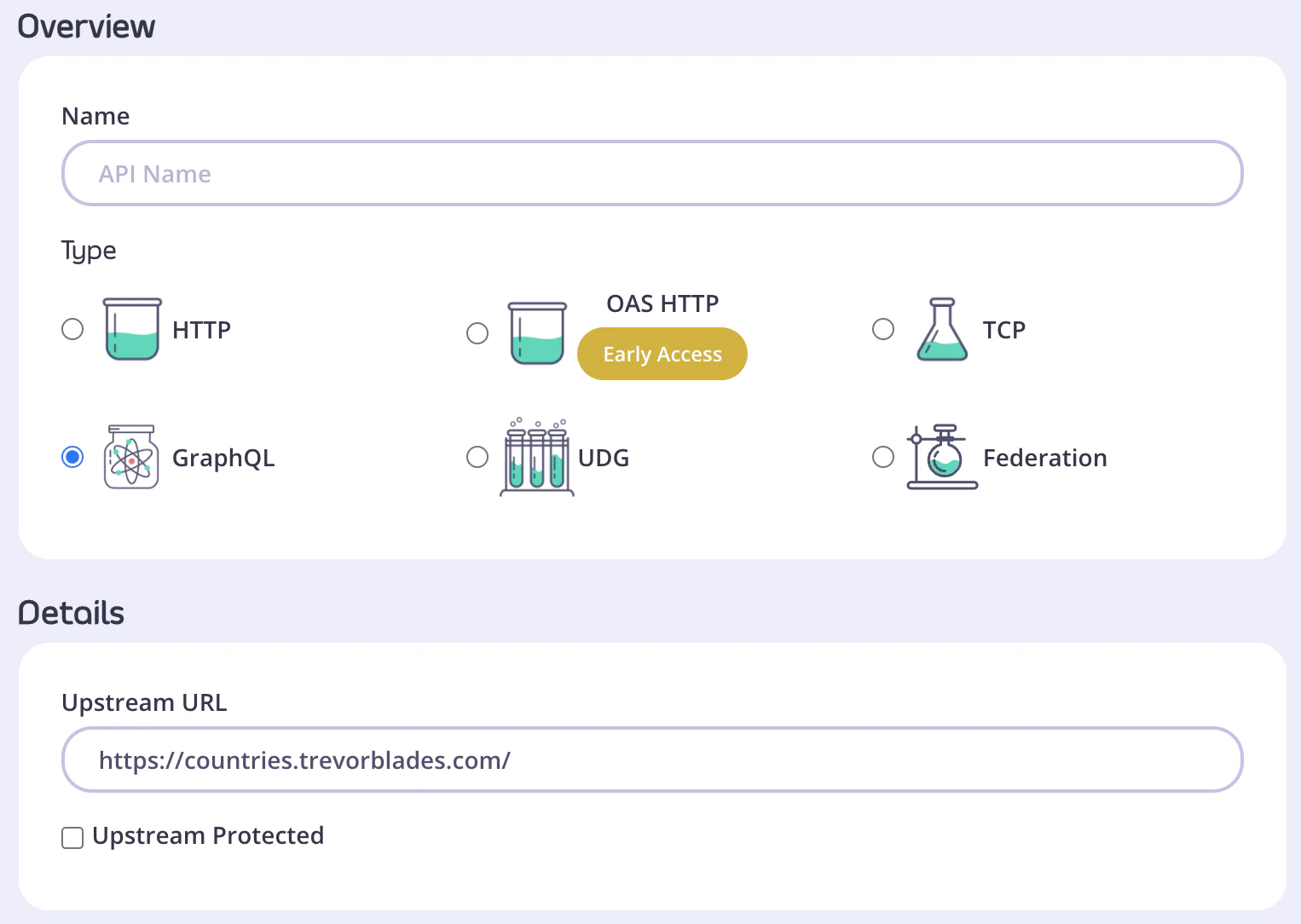Click the UDG test tubes icon
1301x924 pixels.
pyautogui.click(x=536, y=458)
